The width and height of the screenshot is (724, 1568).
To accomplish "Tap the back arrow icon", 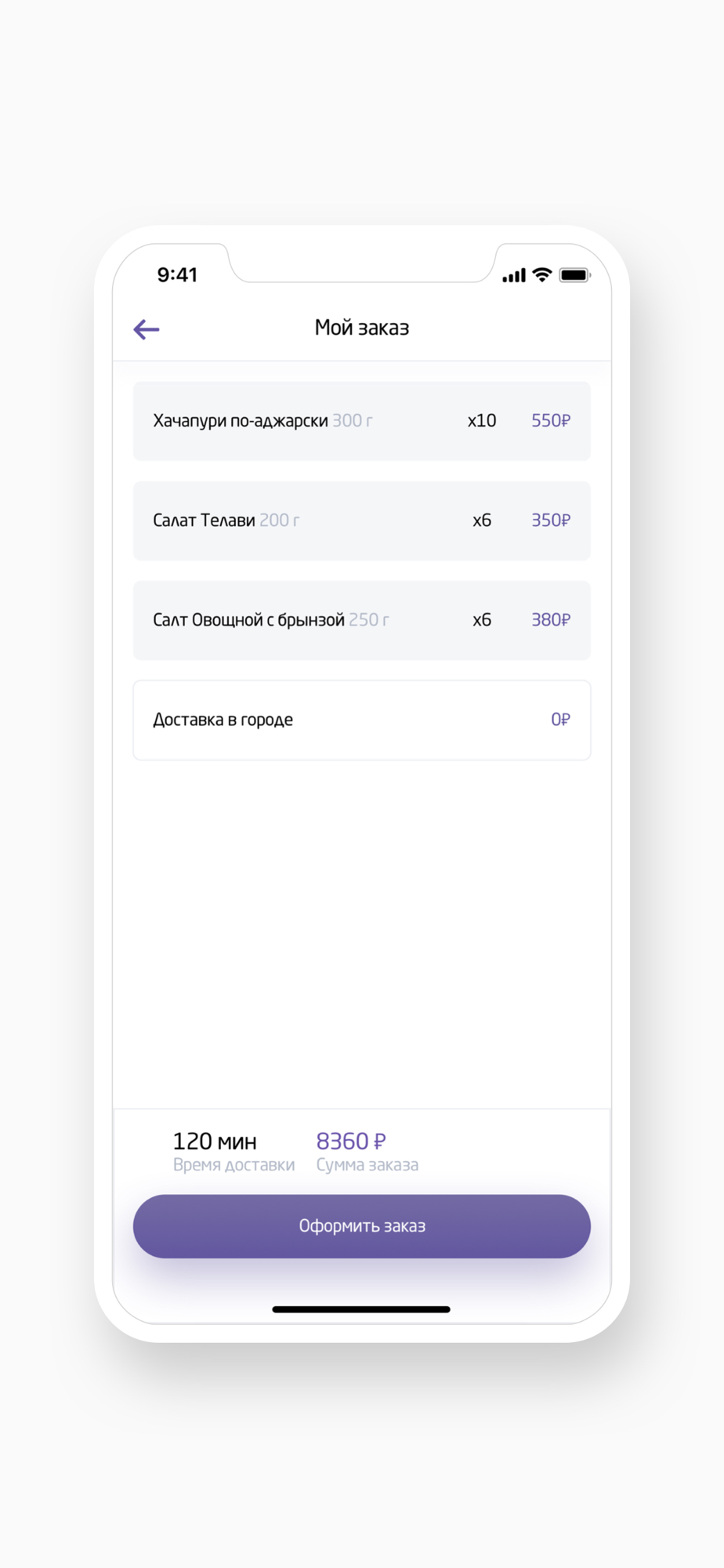I will tap(147, 329).
